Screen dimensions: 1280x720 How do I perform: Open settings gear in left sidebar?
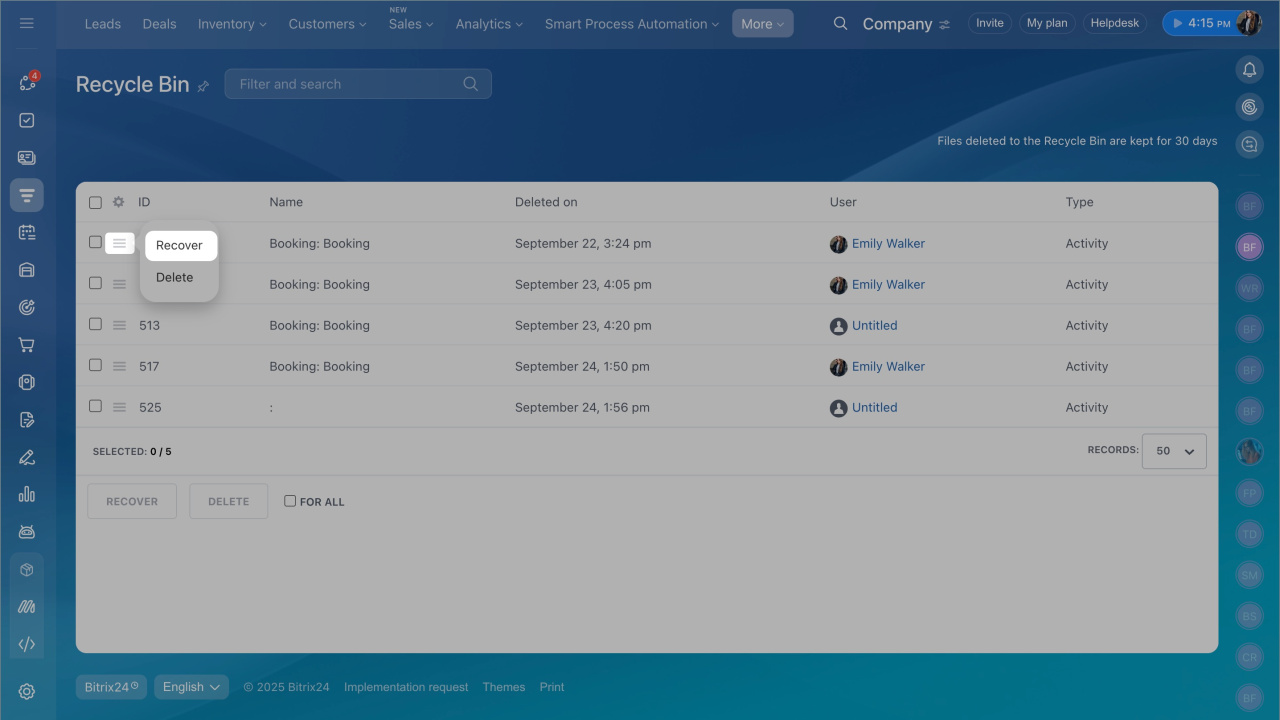[27, 691]
